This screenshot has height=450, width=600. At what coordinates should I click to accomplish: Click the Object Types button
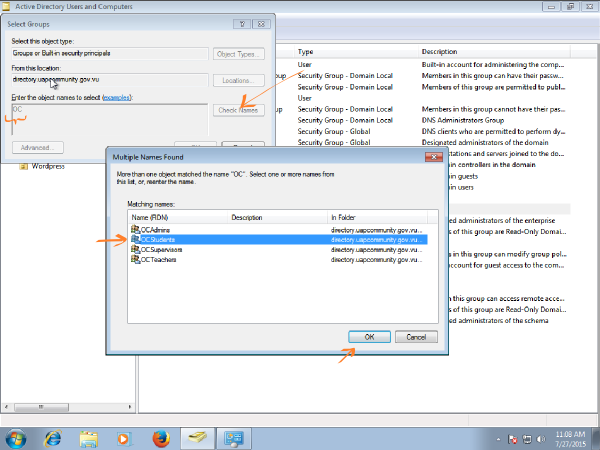click(x=238, y=54)
